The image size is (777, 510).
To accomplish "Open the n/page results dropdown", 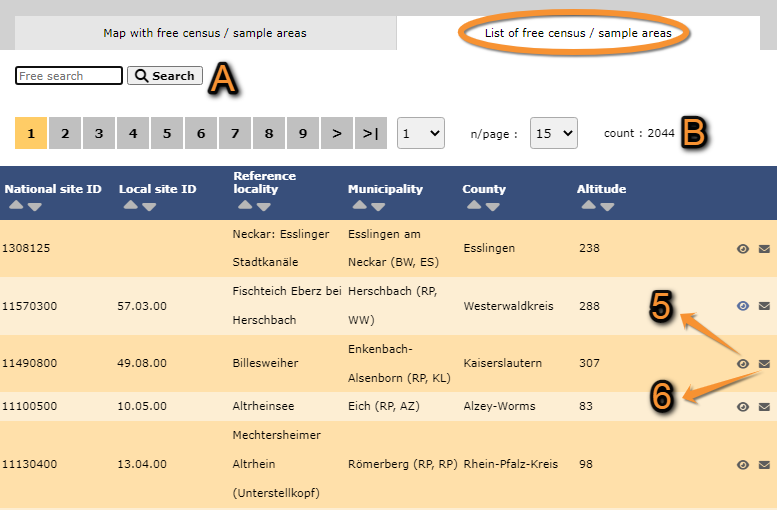I will point(553,133).
